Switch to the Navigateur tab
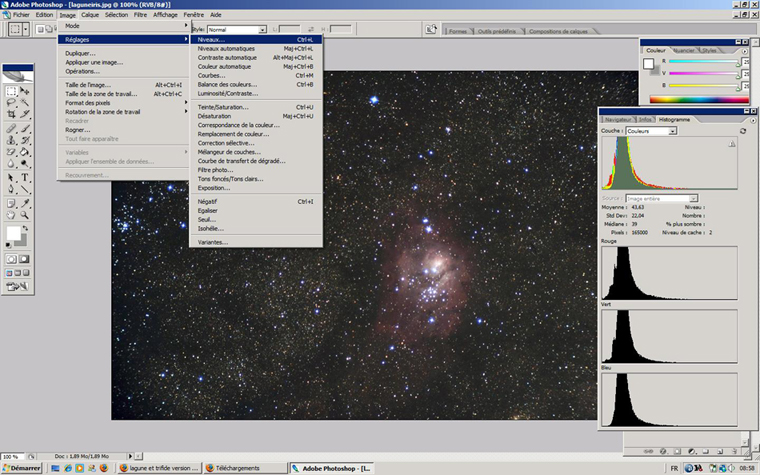760x475 pixels. [x=618, y=119]
